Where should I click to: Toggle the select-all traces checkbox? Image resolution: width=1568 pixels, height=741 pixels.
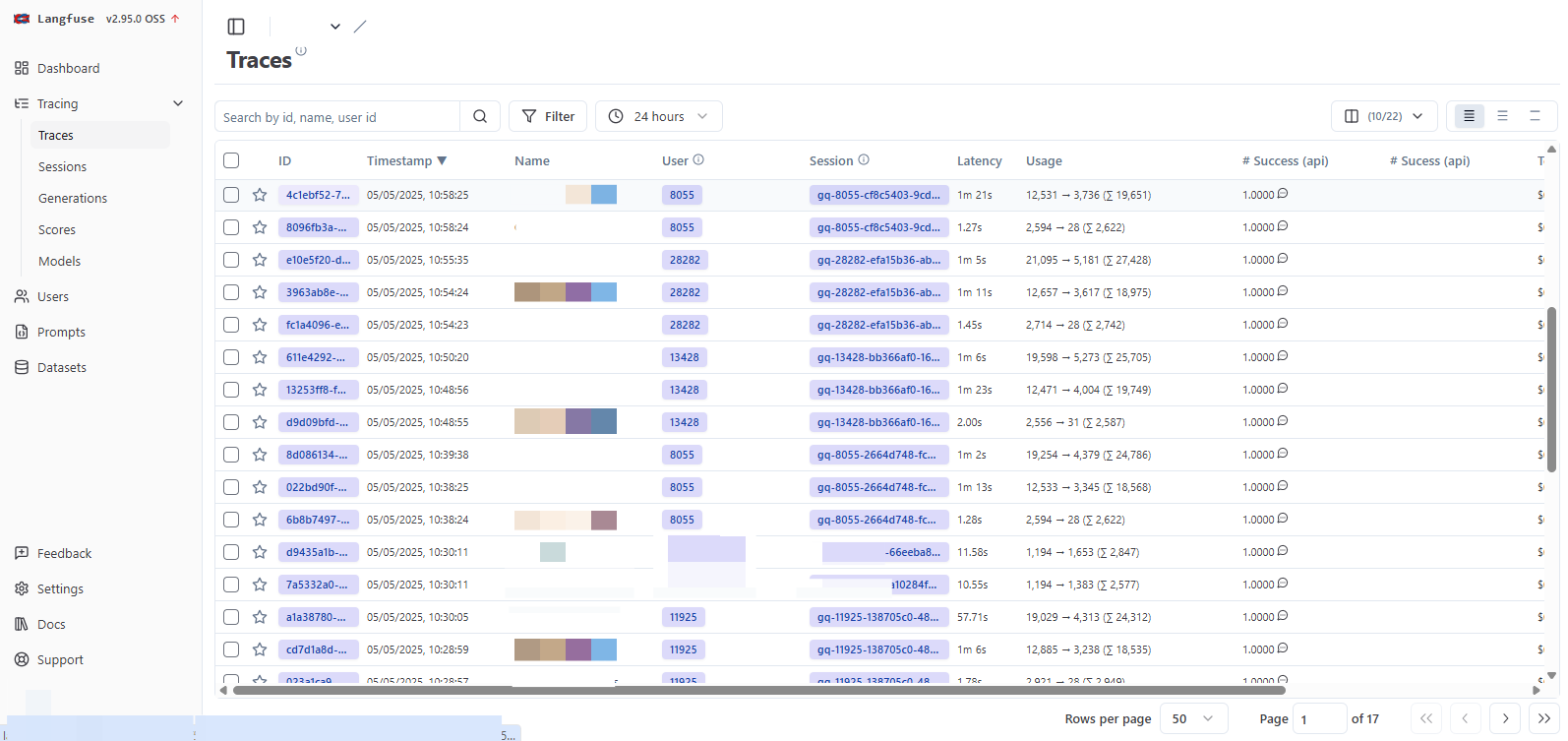click(231, 160)
